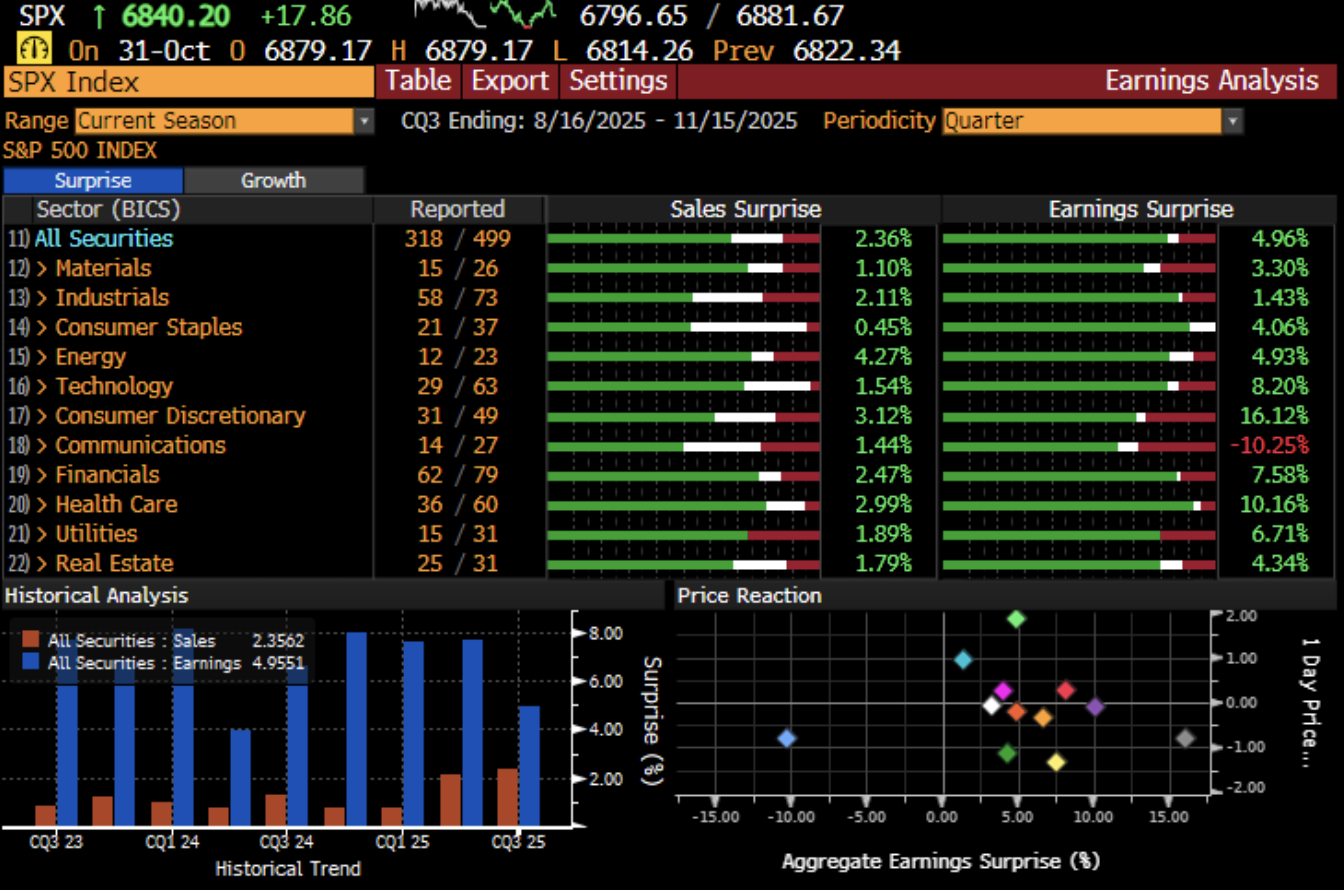Click the 4.27% Energy sales surprise value

[884, 357]
